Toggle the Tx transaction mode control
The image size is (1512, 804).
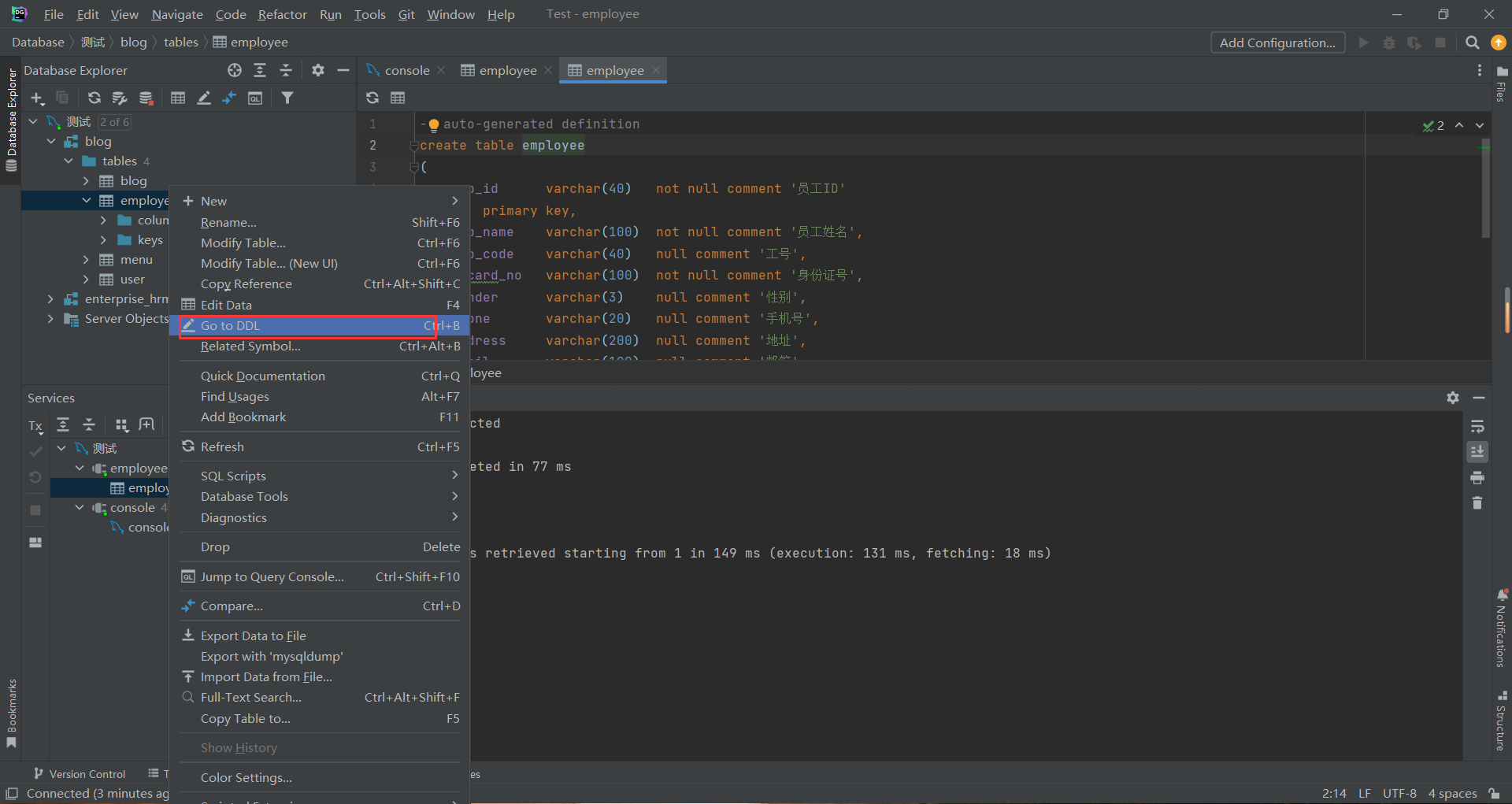(36, 426)
